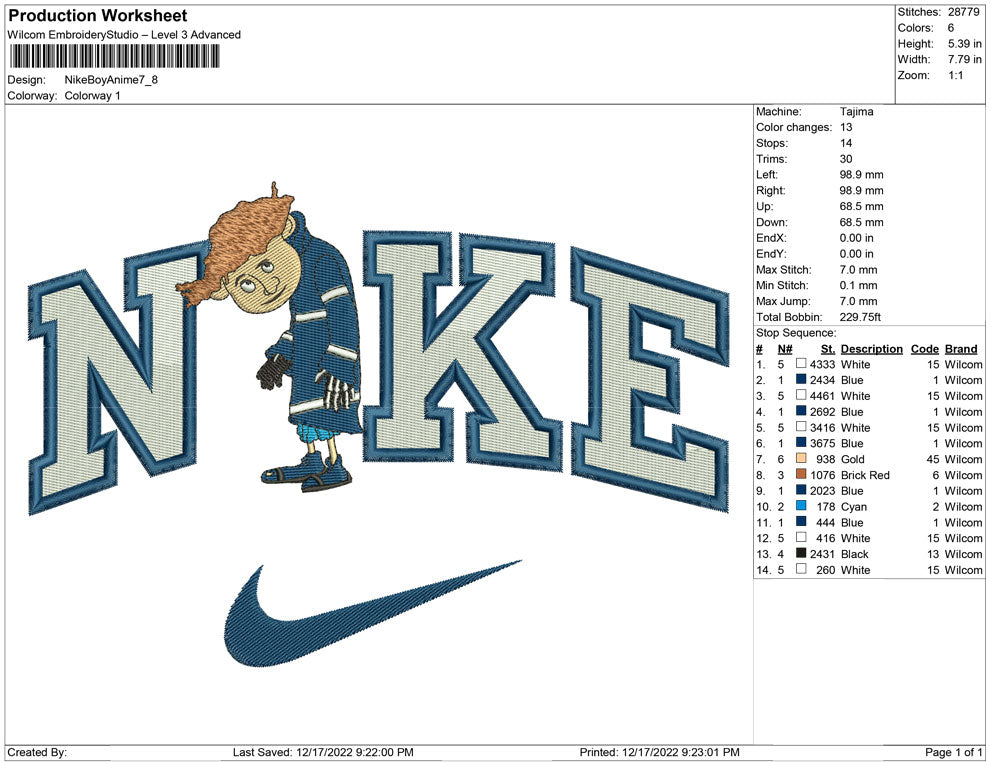The height and width of the screenshot is (762, 990).
Task: Click the Color changes value 13
Action: [x=846, y=128]
